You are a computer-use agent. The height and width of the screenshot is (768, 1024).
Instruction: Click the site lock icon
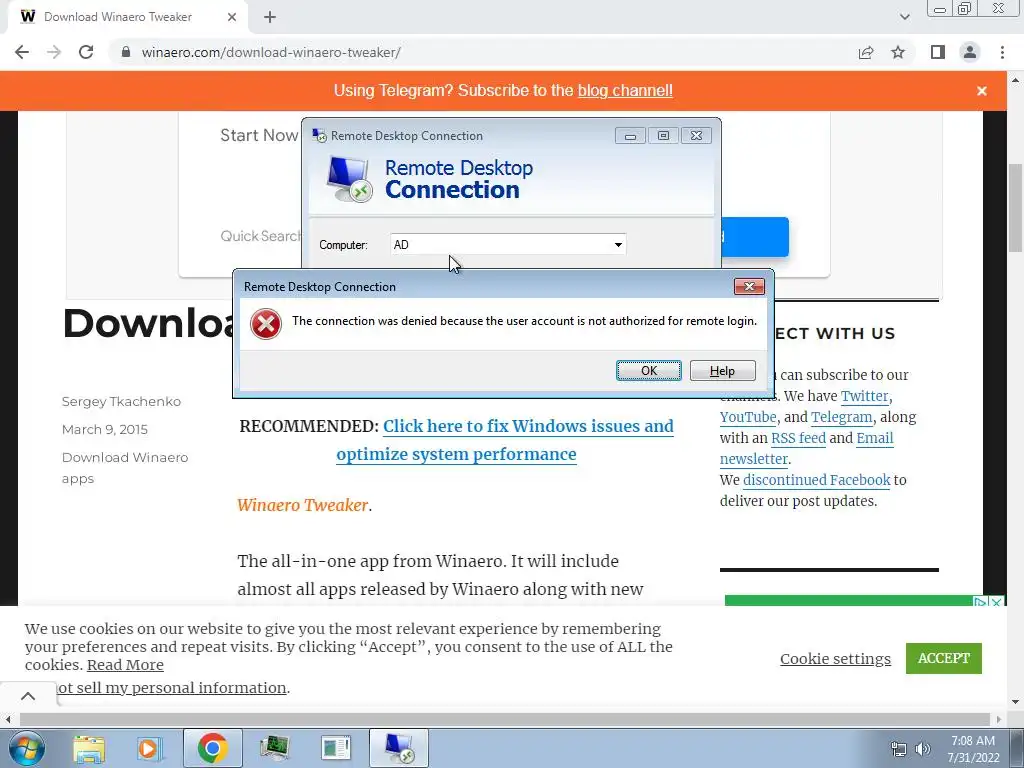click(x=126, y=52)
